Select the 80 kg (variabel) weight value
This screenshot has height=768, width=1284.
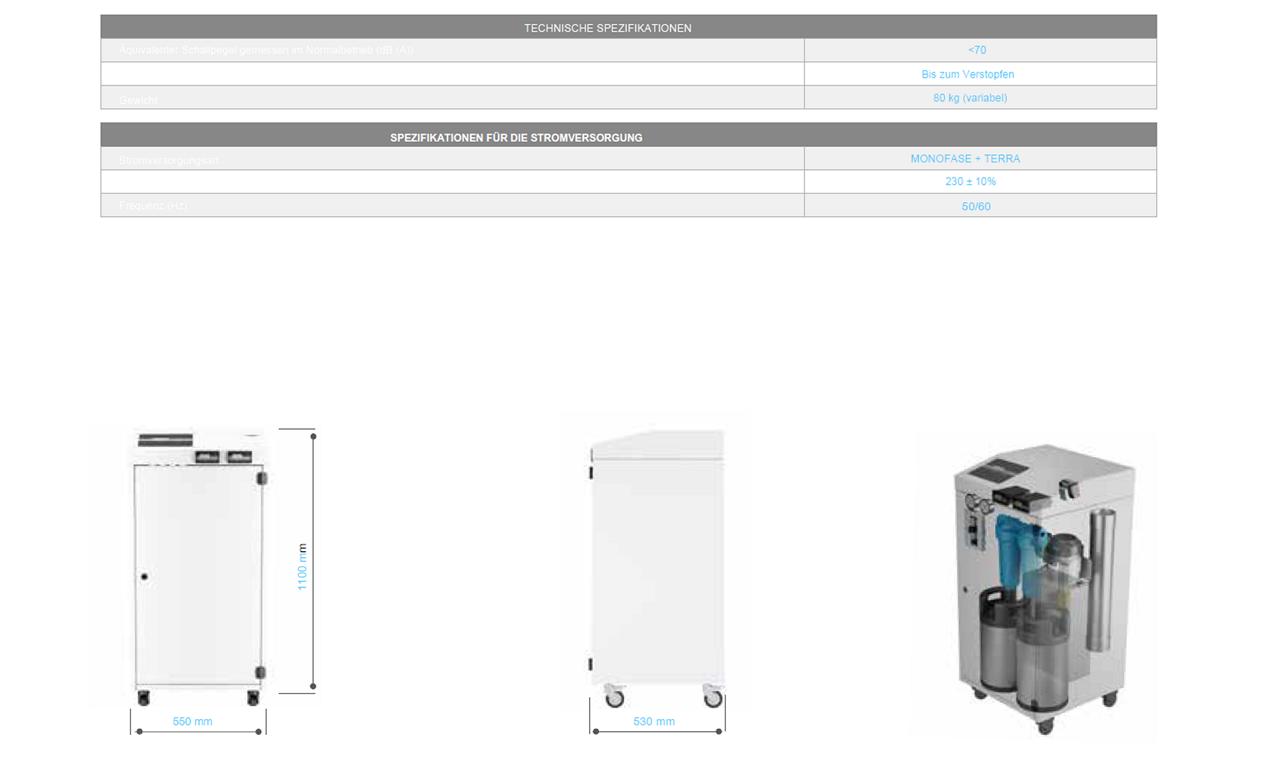pyautogui.click(x=969, y=98)
